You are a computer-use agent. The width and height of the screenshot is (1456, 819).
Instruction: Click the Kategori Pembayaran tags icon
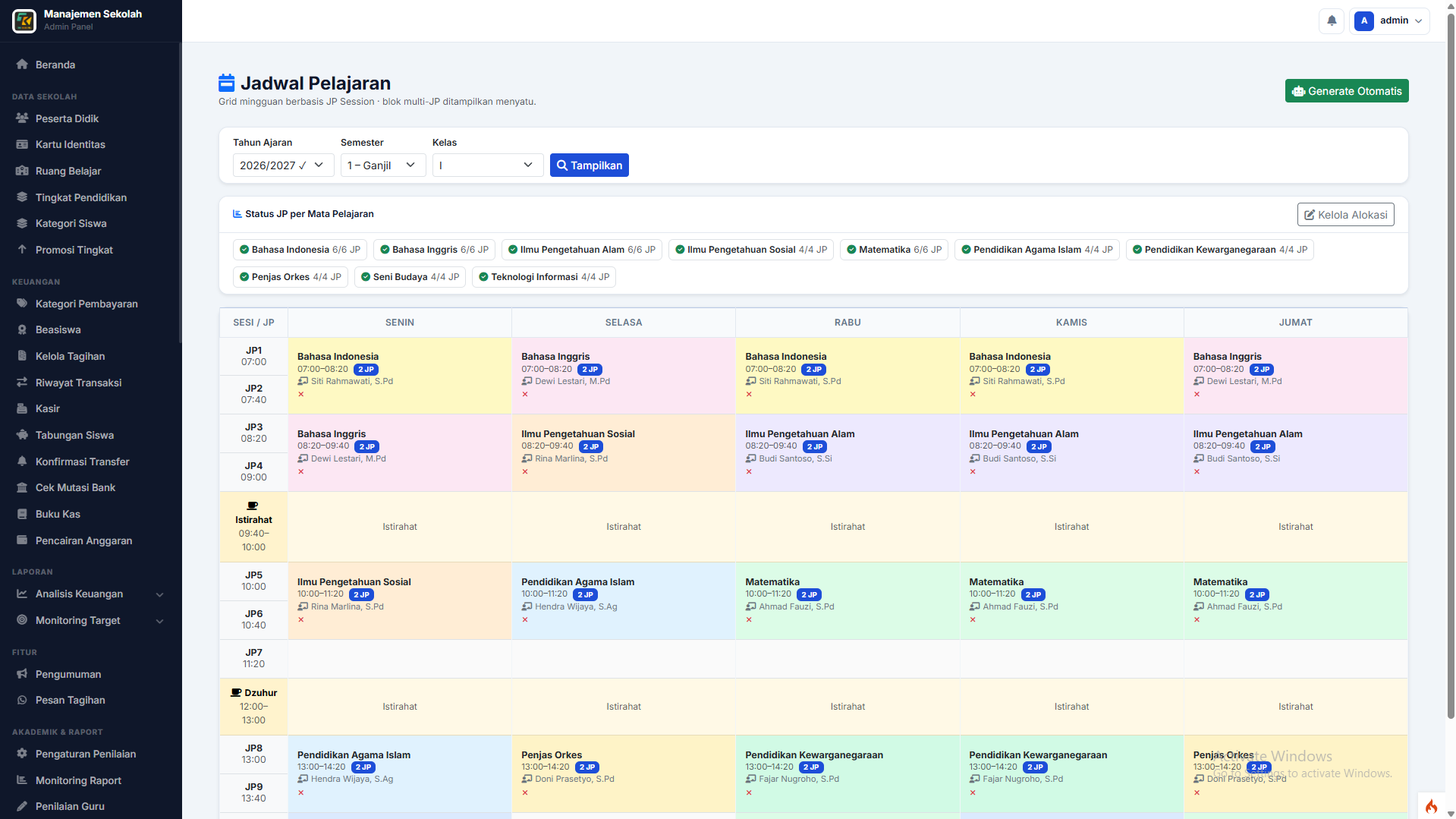pos(22,304)
